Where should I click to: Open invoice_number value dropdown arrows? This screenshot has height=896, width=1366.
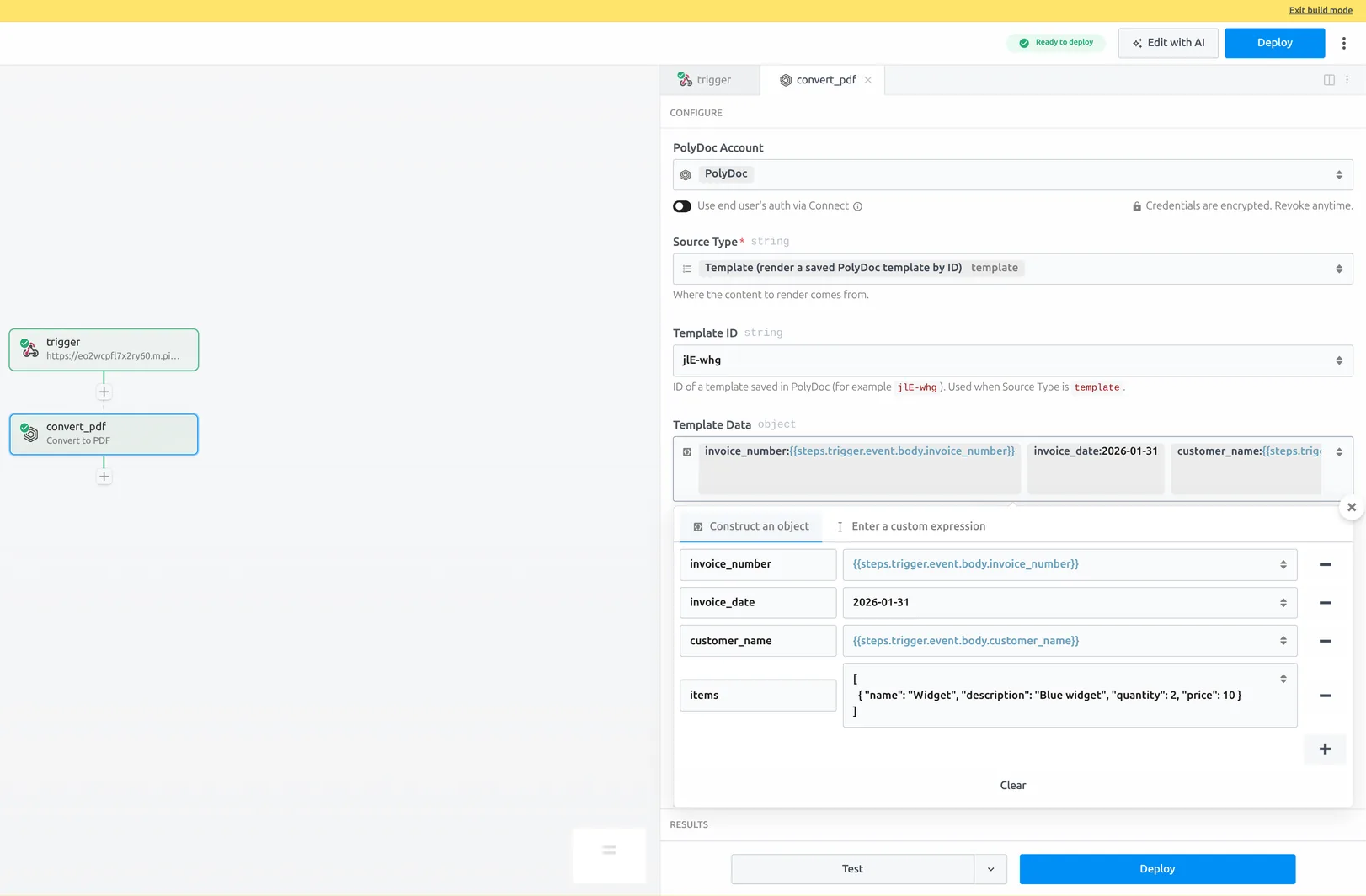1283,564
